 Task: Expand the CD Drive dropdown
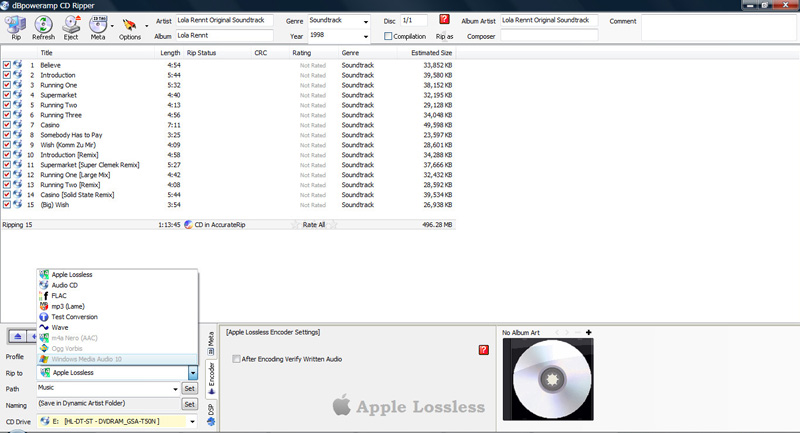click(192, 421)
